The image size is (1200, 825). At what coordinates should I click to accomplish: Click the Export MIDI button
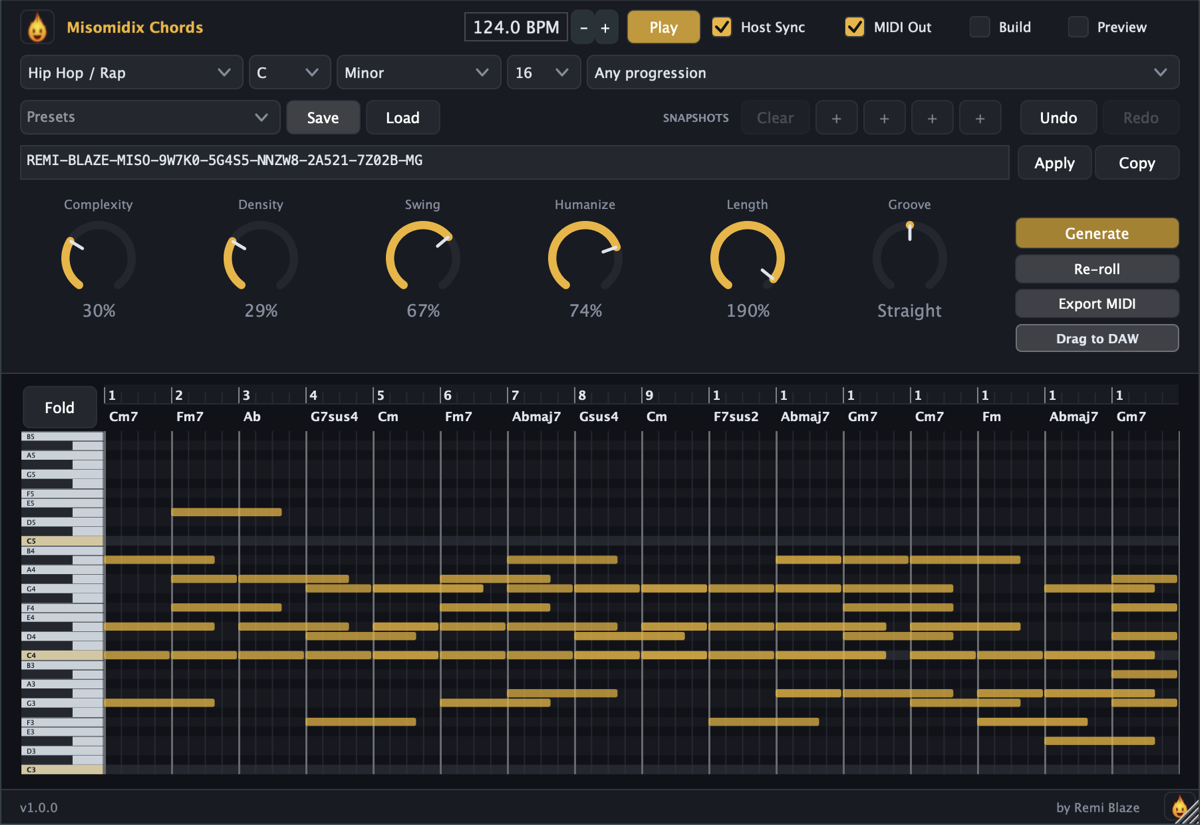coord(1097,303)
